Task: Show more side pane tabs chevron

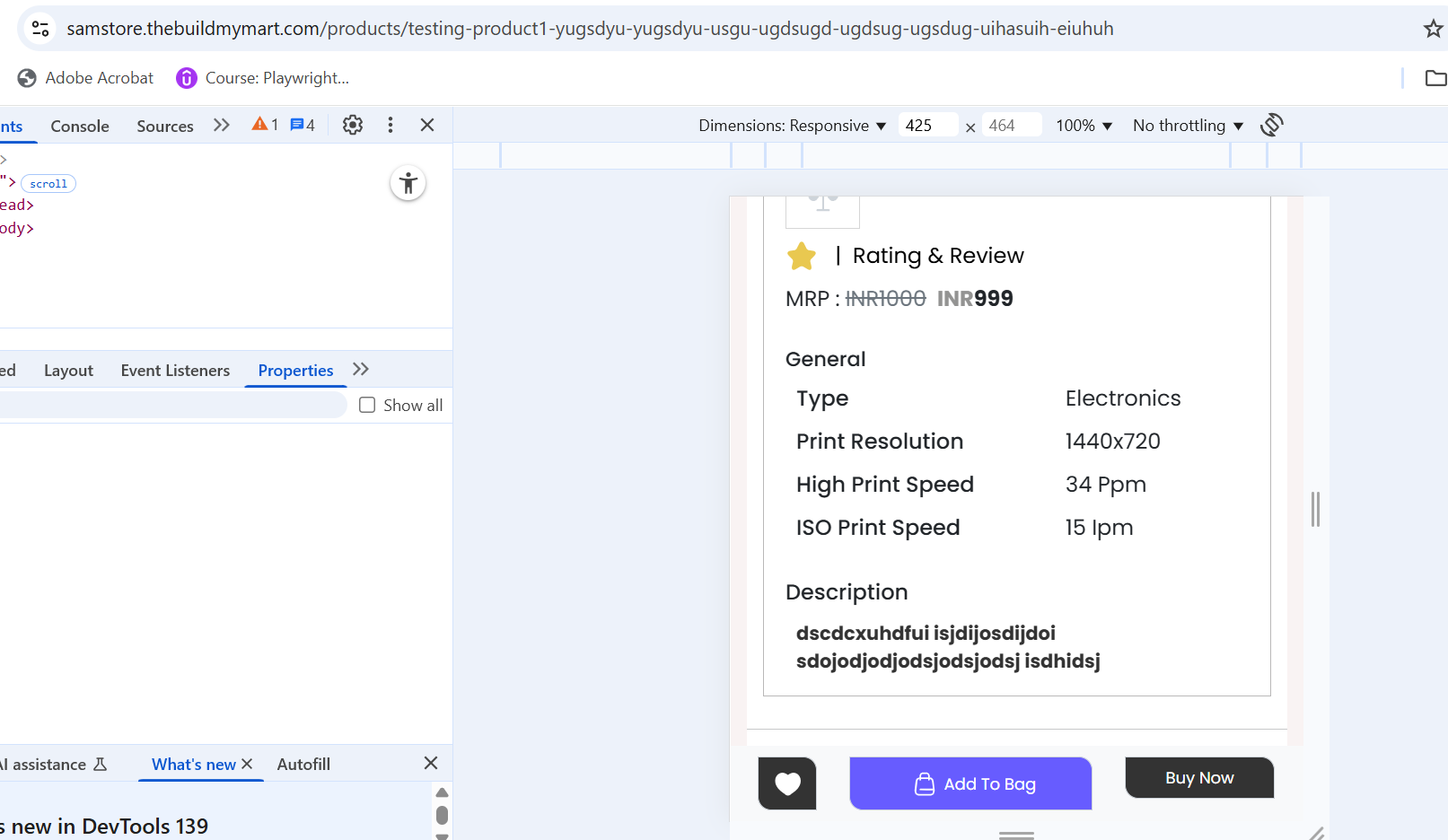Action: point(361,370)
